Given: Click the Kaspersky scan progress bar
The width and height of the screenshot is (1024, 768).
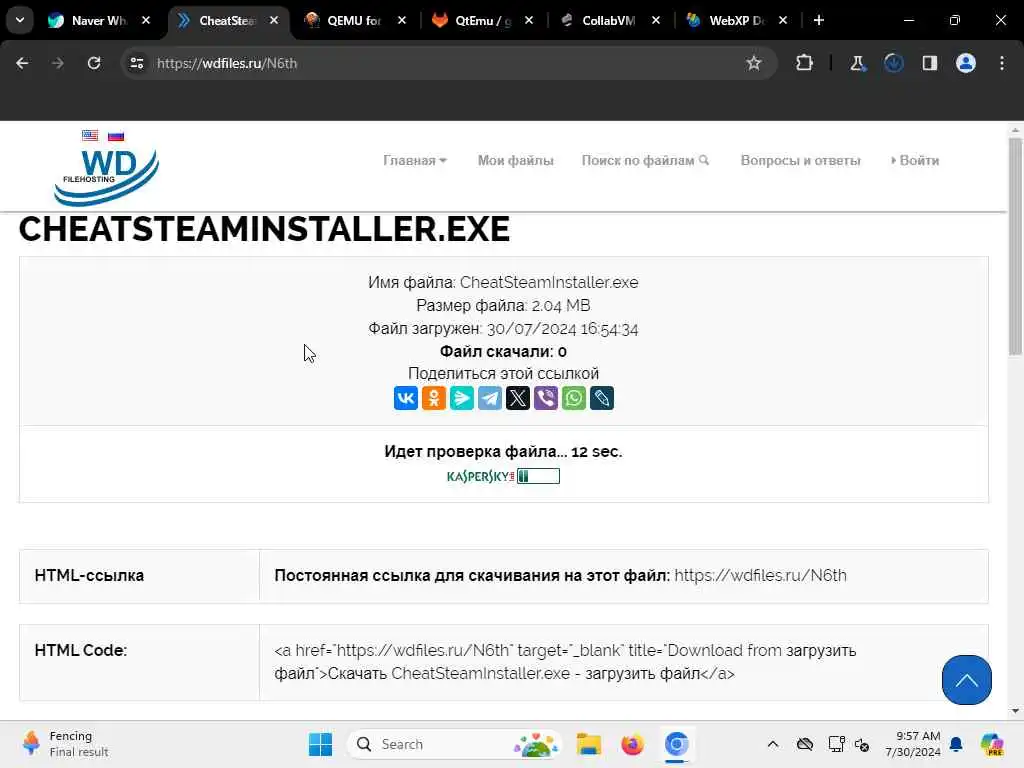Looking at the screenshot, I should [x=538, y=476].
